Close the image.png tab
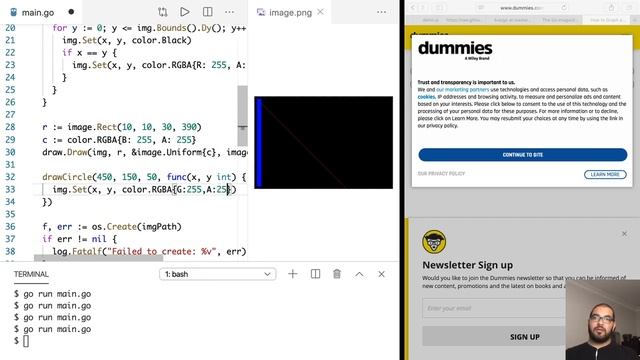Viewport: 640px width, 360px height. pyautogui.click(x=320, y=12)
